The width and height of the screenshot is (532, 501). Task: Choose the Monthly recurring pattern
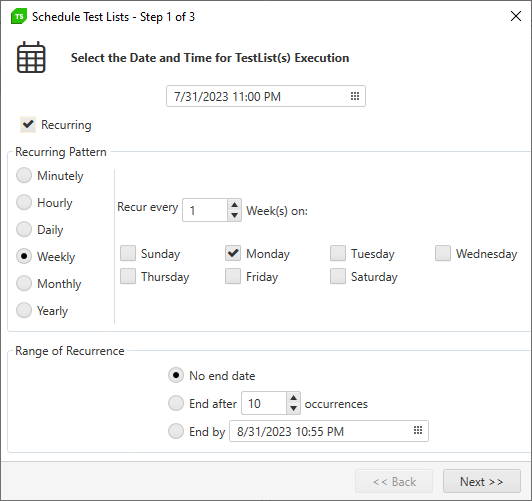coord(24,283)
